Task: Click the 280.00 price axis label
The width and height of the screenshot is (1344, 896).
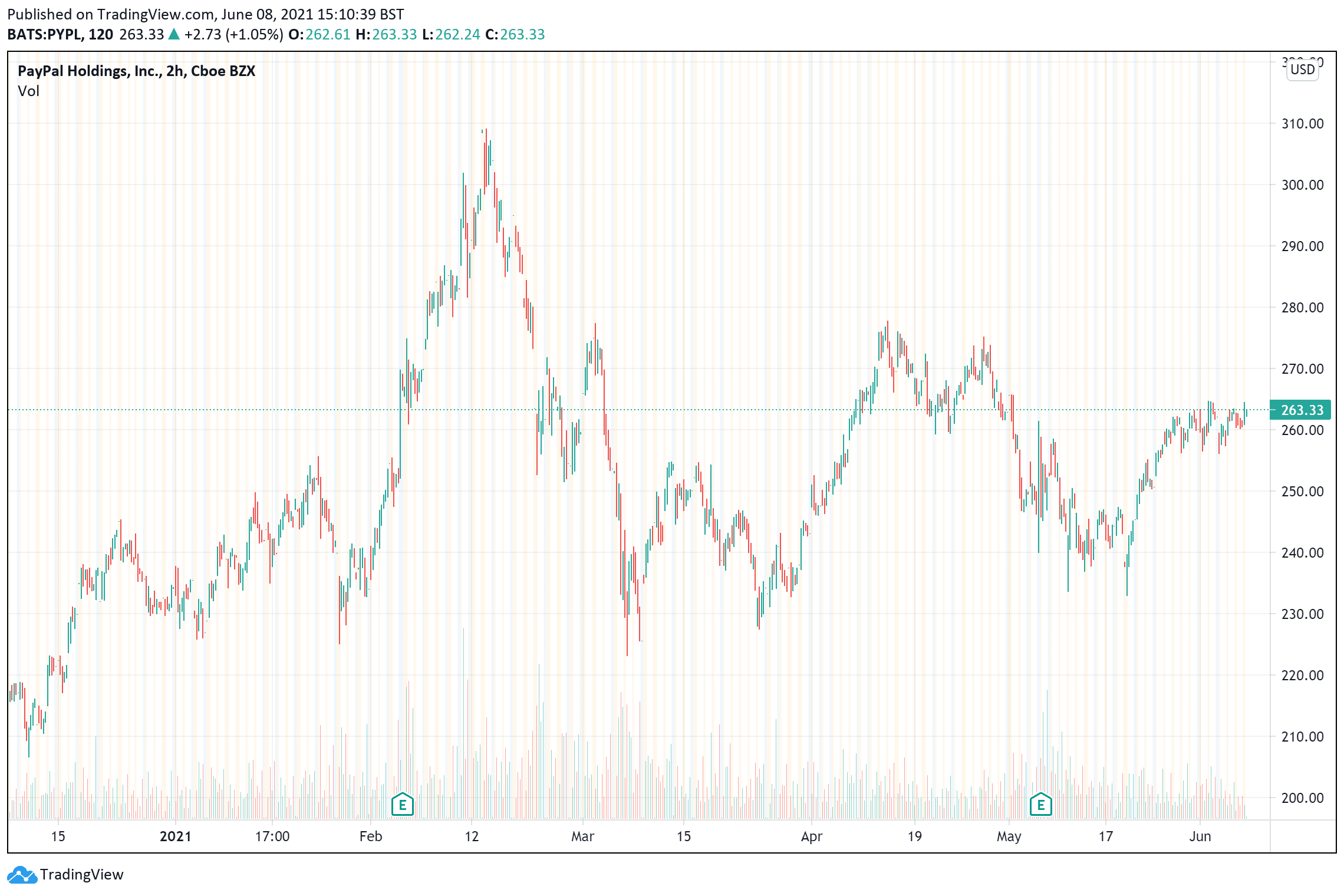Action: (1302, 308)
